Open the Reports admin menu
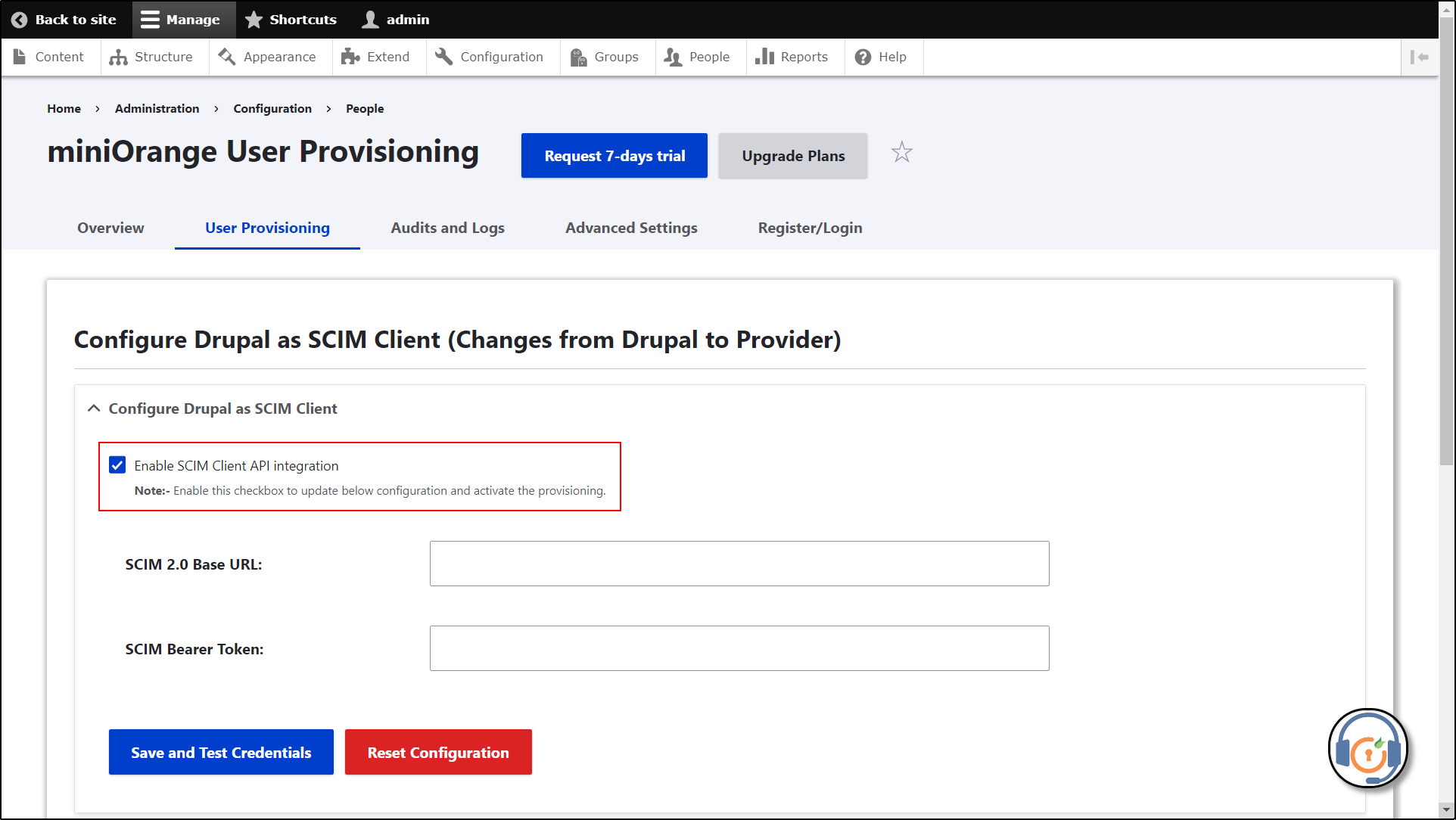This screenshot has height=820, width=1456. point(795,57)
